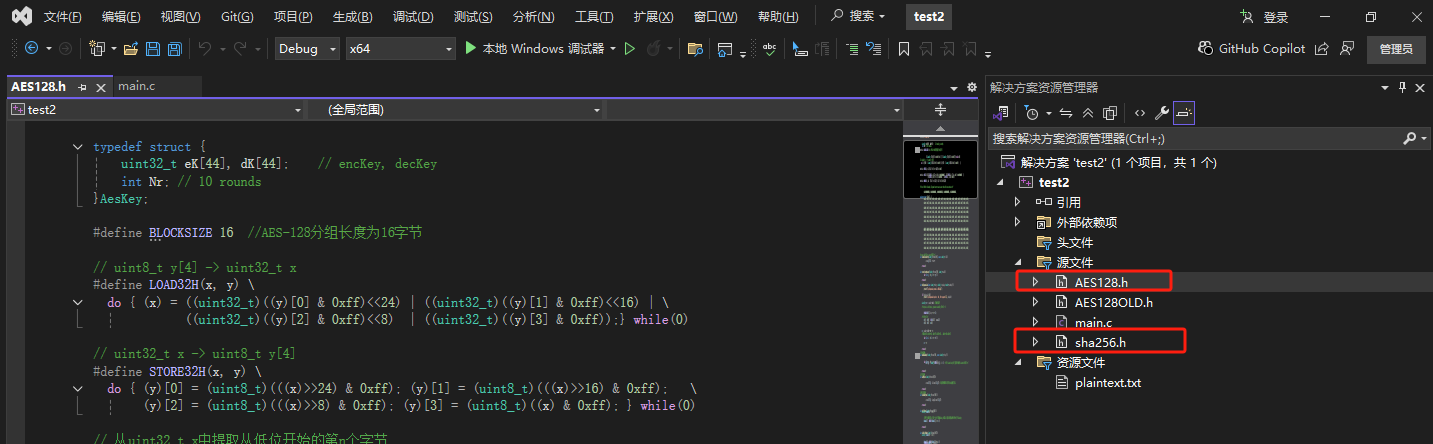
Task: Click the GitHub Copilot icon
Action: 1206,48
